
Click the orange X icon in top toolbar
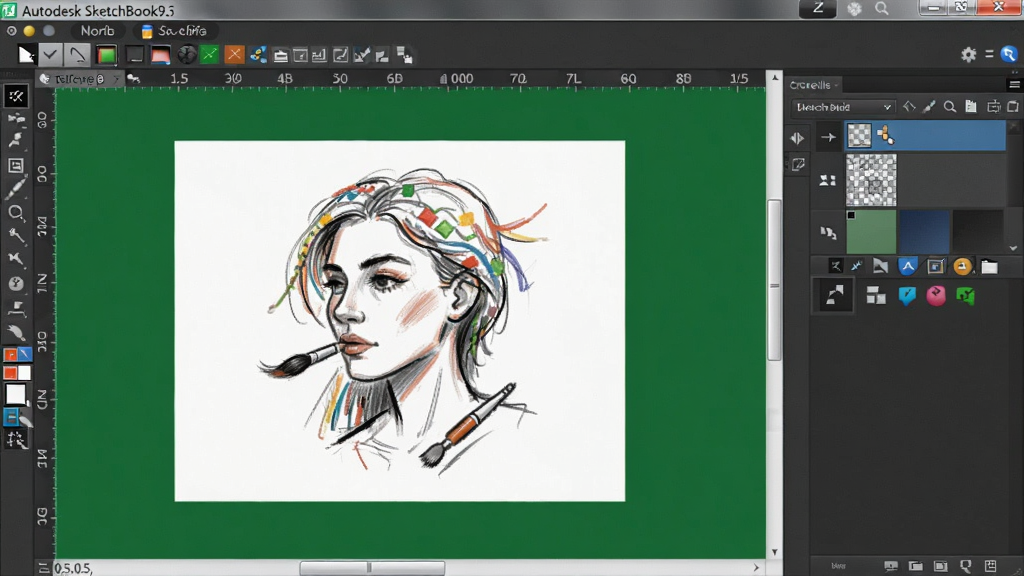click(234, 55)
